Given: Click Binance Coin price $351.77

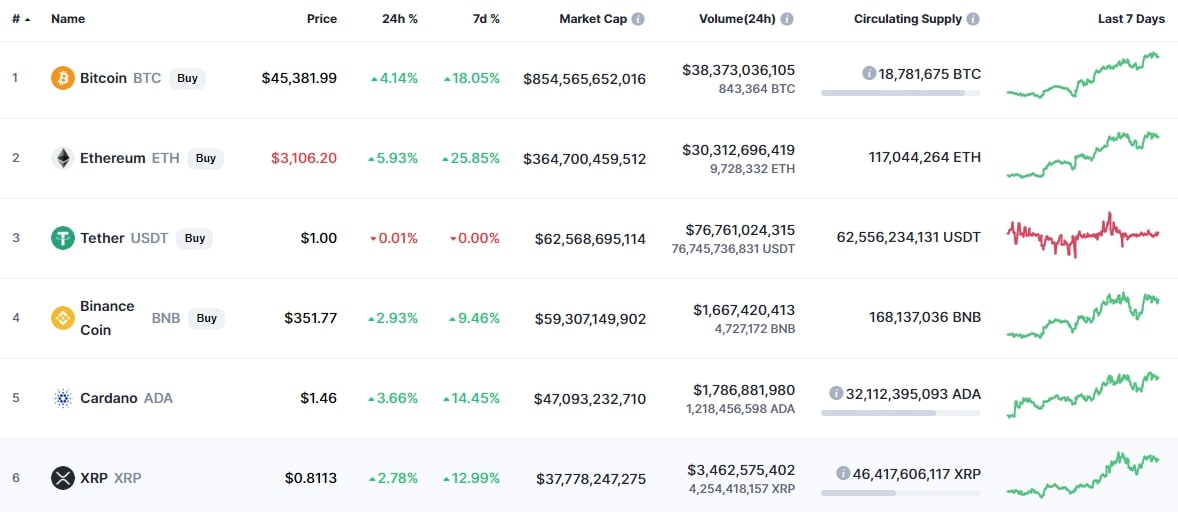Looking at the screenshot, I should pos(311,318).
